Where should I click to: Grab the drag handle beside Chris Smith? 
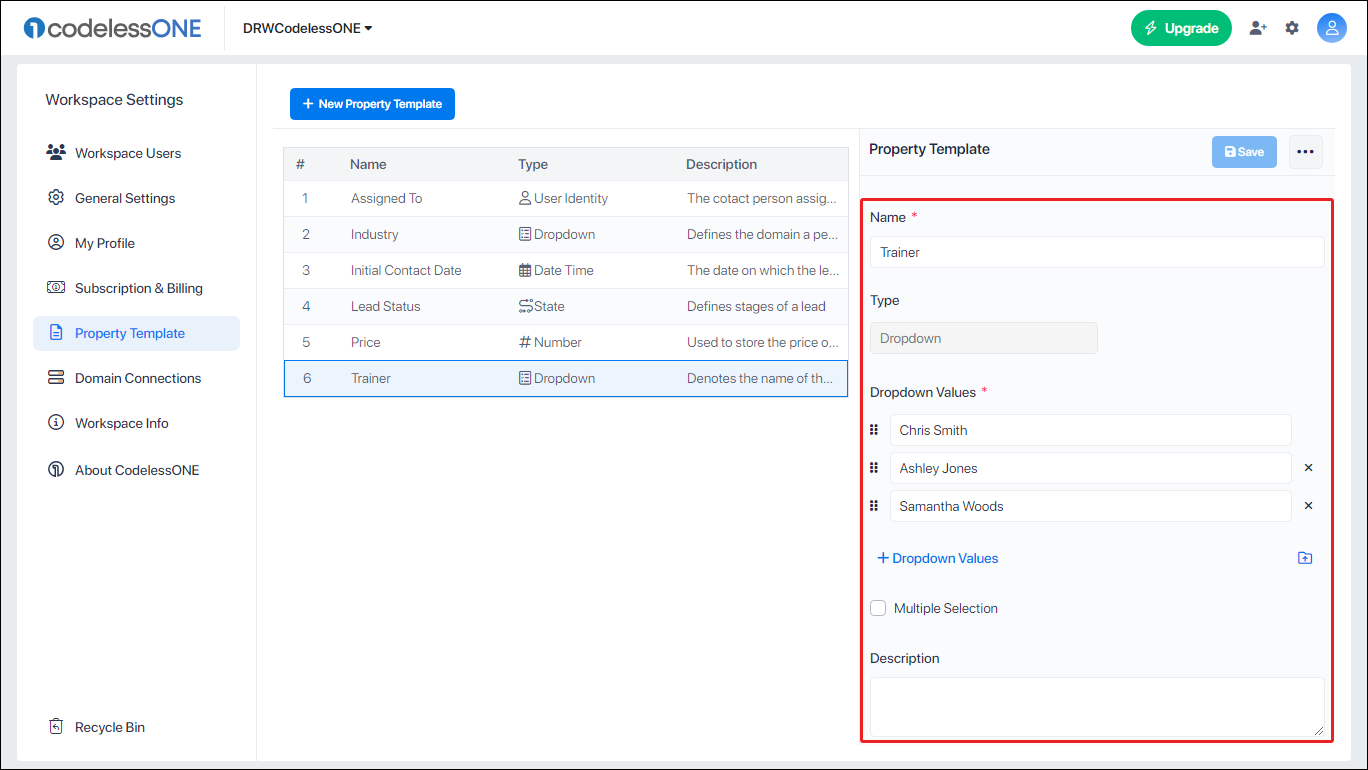coord(874,430)
